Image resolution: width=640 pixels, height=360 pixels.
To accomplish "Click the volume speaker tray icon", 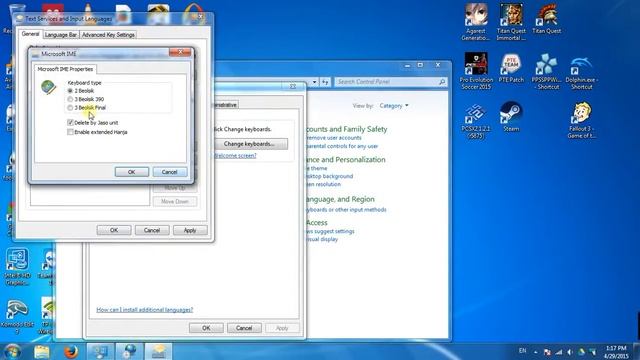I will coord(570,352).
